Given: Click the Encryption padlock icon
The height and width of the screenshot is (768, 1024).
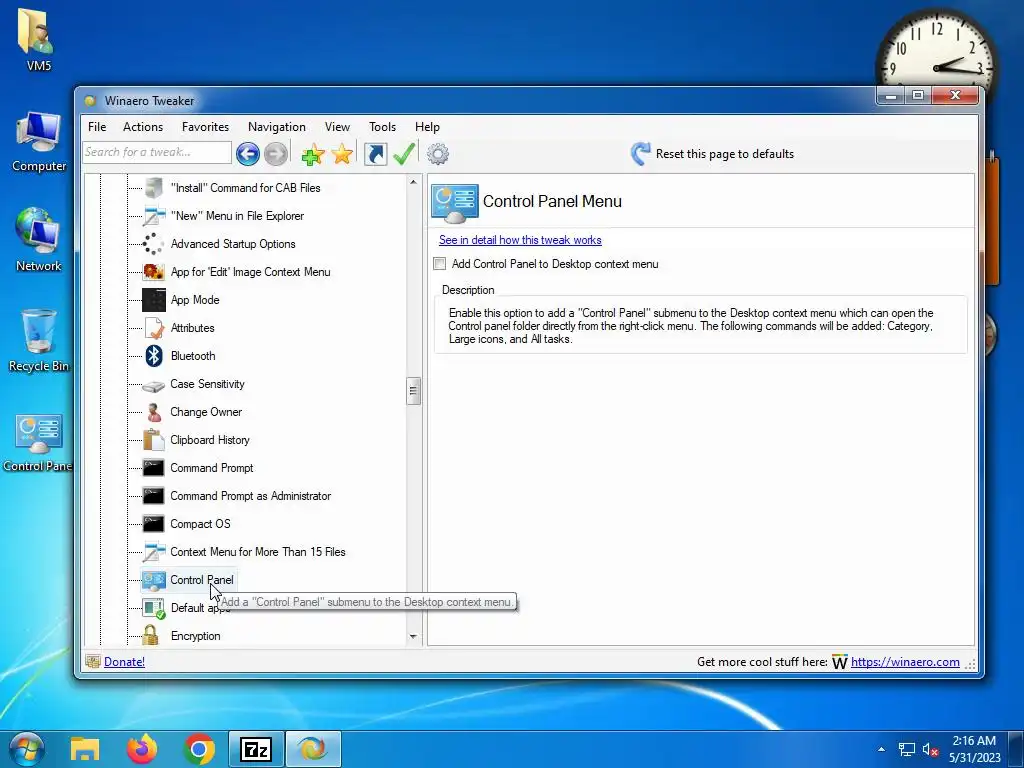Looking at the screenshot, I should (x=151, y=635).
